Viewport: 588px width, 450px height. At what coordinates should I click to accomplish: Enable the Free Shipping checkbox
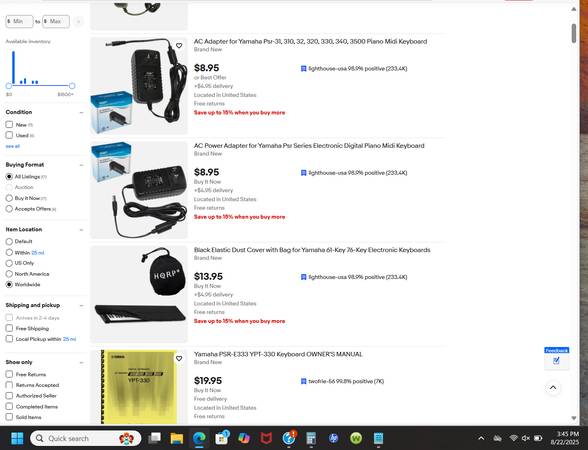[9, 328]
